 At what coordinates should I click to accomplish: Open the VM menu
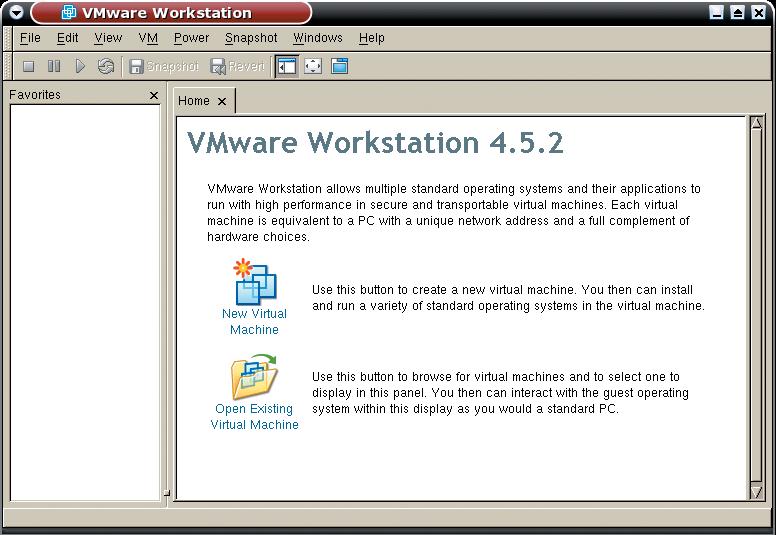[x=148, y=38]
